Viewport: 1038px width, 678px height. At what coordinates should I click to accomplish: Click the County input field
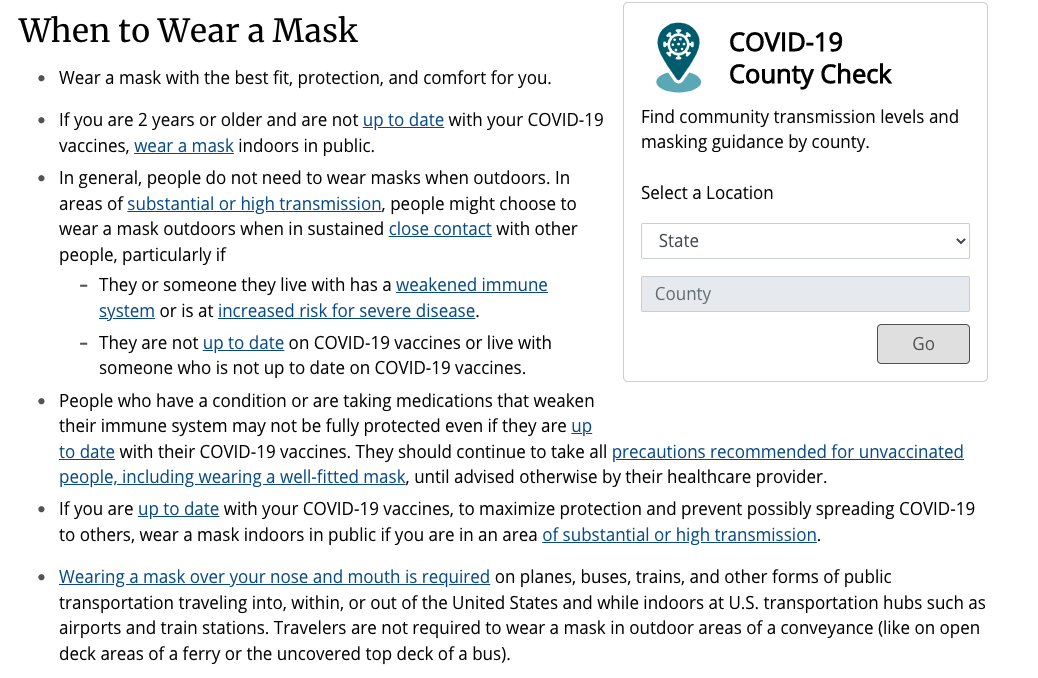click(x=805, y=294)
